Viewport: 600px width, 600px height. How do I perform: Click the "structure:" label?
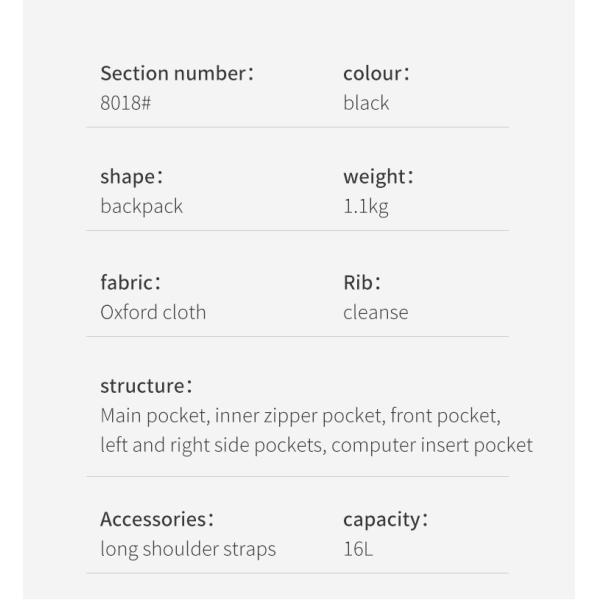click(x=146, y=385)
